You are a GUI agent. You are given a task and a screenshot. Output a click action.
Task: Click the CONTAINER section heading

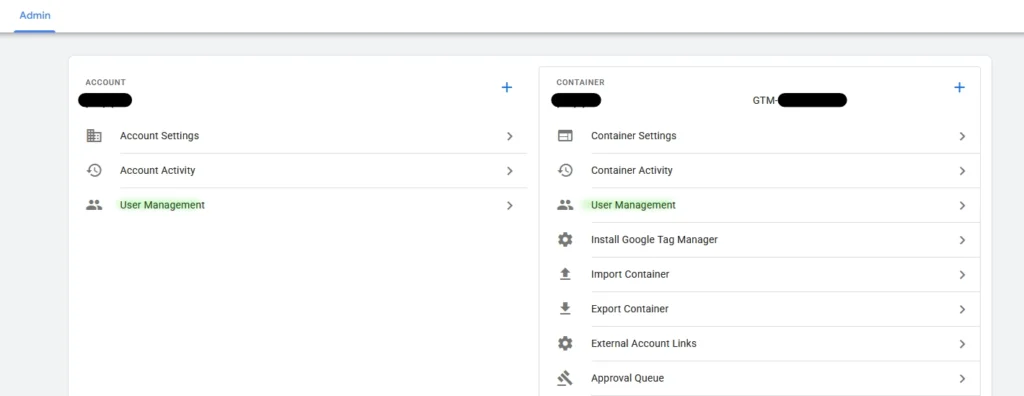[x=581, y=82]
